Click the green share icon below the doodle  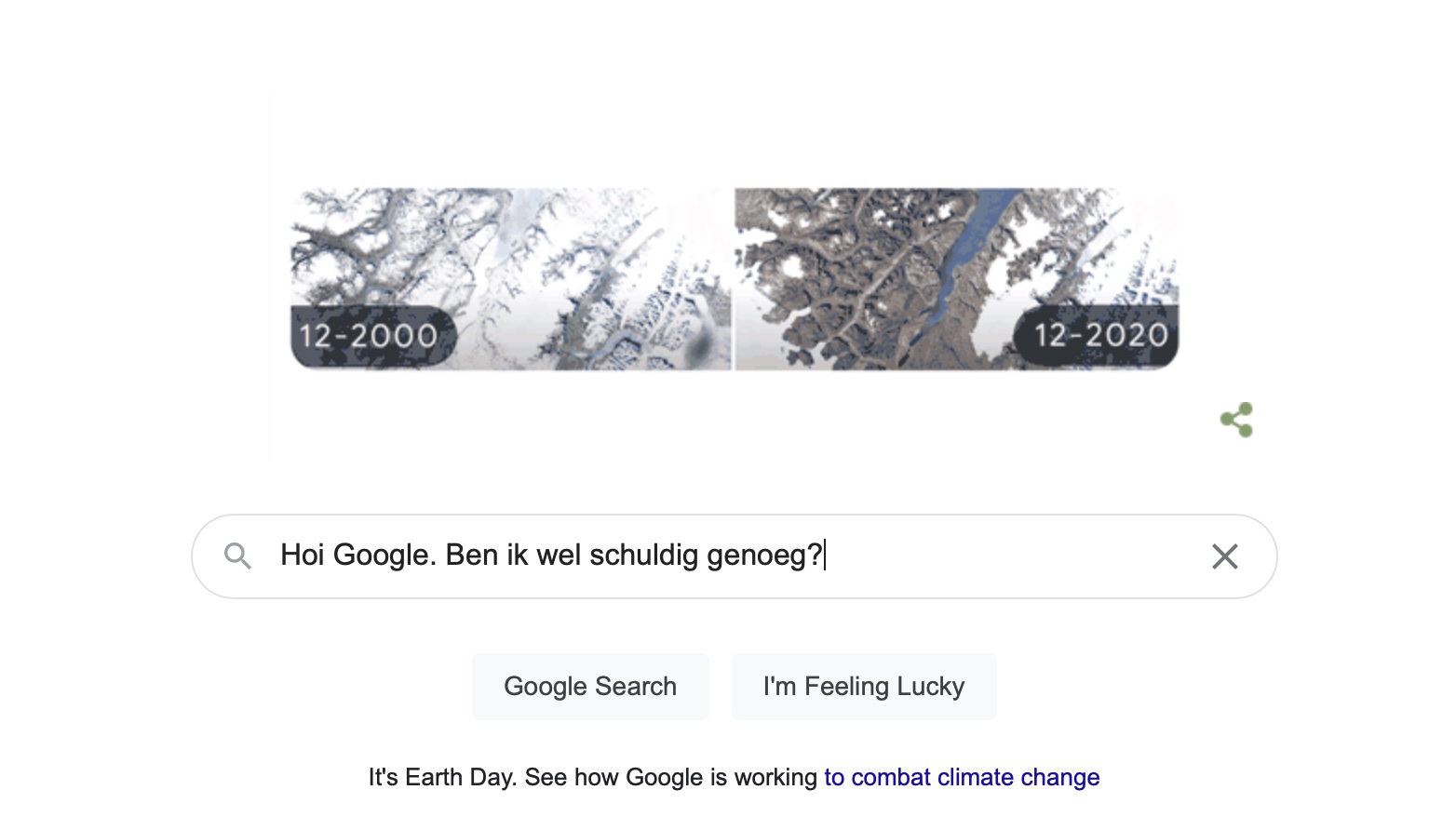(1236, 420)
